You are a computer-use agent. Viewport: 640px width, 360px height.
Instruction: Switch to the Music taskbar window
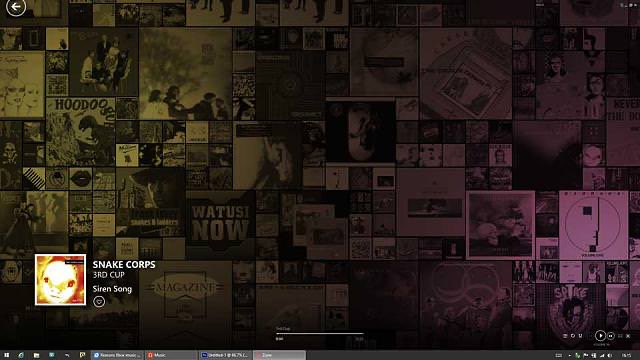[x=171, y=356]
